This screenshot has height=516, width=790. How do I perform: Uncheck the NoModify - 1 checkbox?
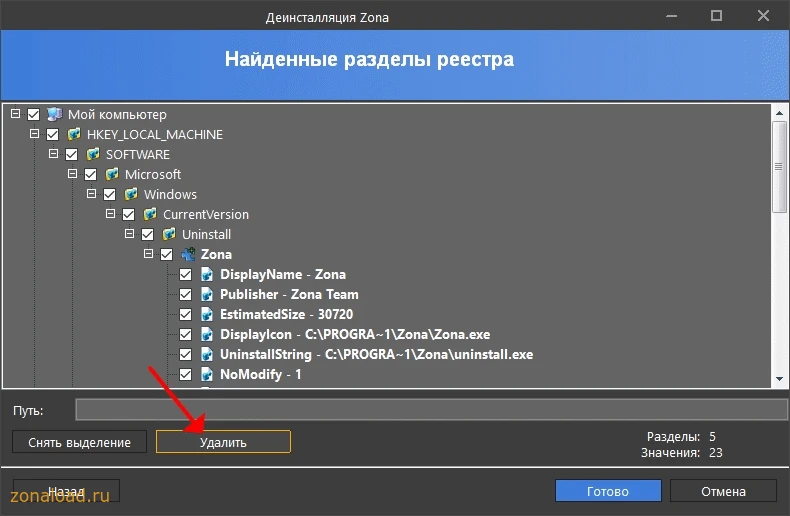point(185,374)
